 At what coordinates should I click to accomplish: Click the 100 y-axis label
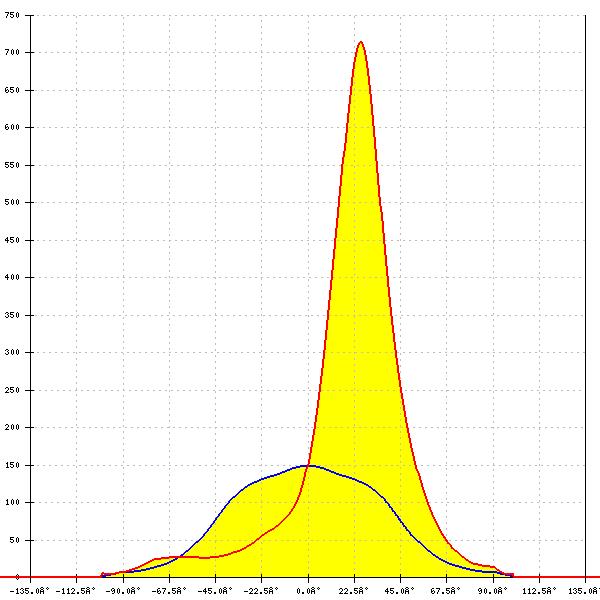coord(12,502)
